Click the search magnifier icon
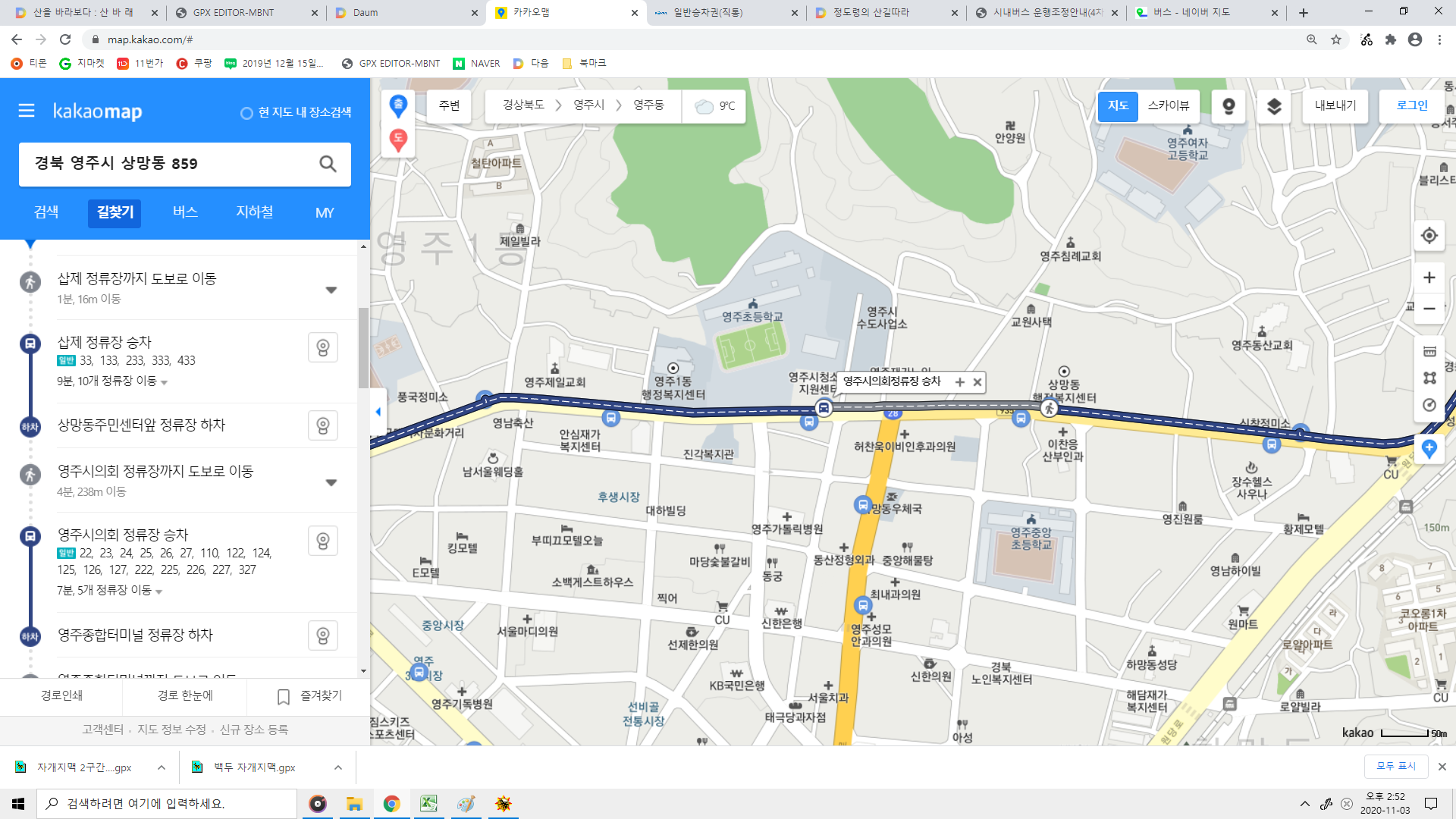This screenshot has width=1456, height=819. click(x=328, y=164)
